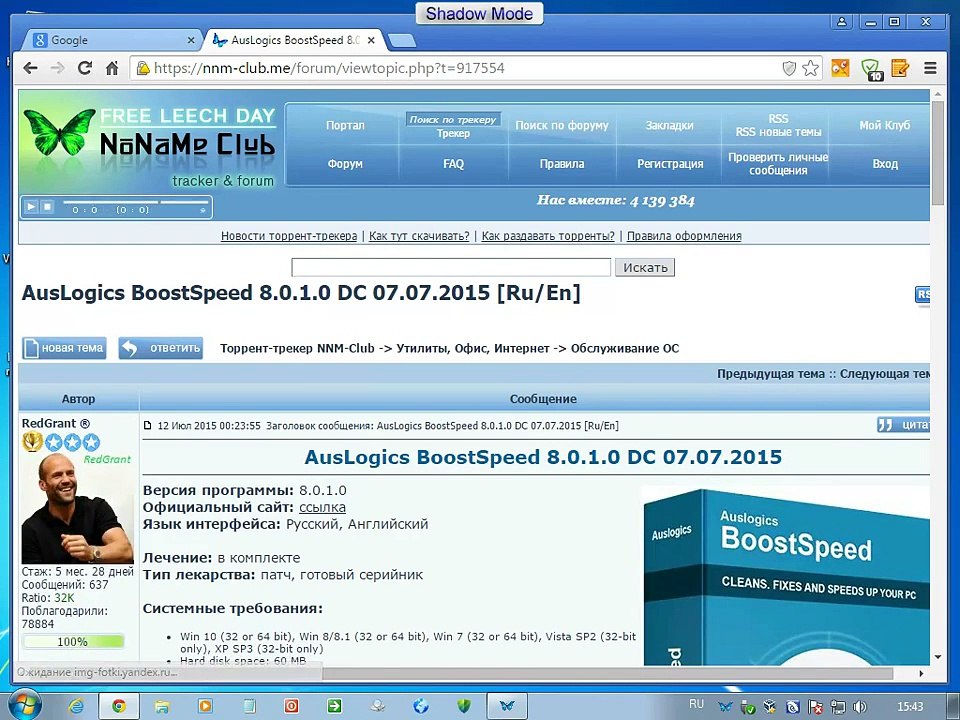
Task: Reload the page with the refresh icon
Action: (84, 68)
